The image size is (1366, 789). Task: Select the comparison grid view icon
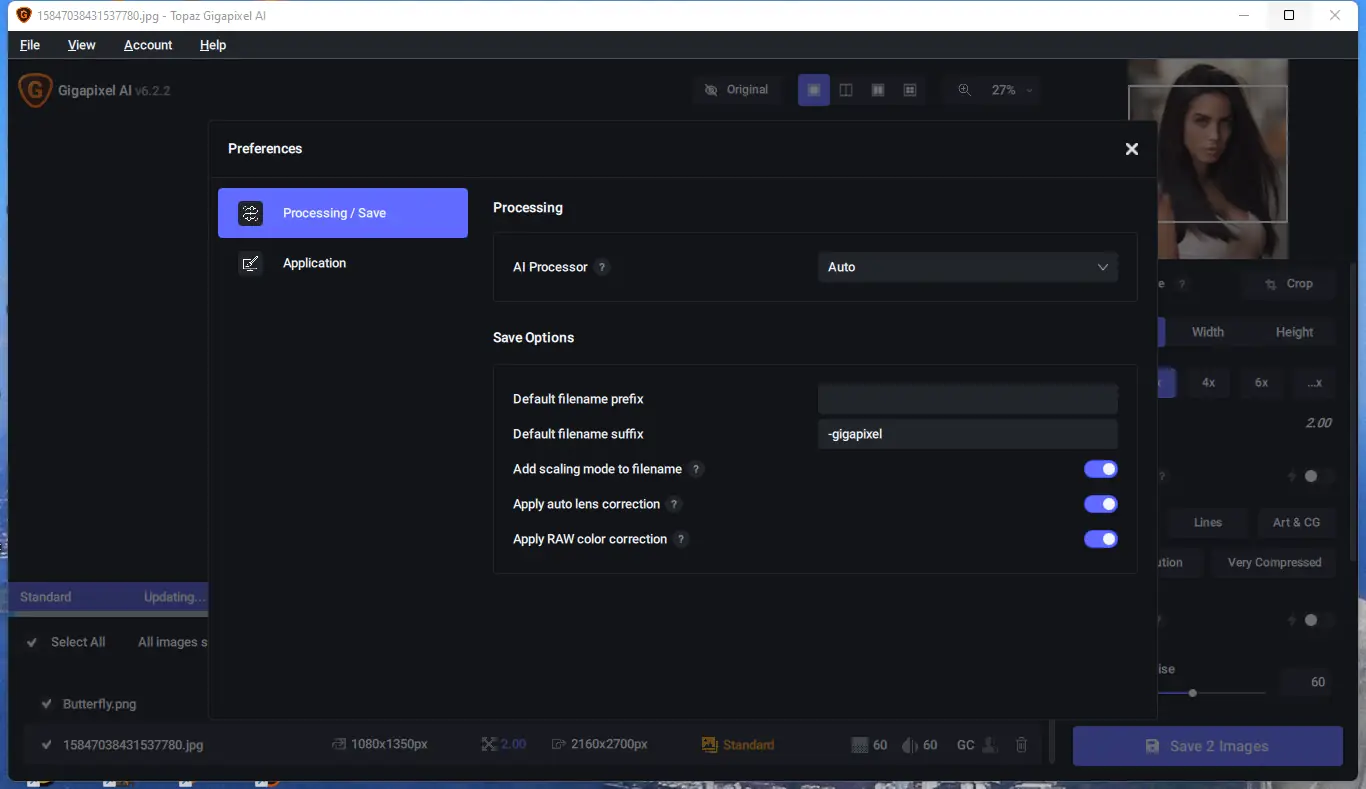(x=910, y=90)
